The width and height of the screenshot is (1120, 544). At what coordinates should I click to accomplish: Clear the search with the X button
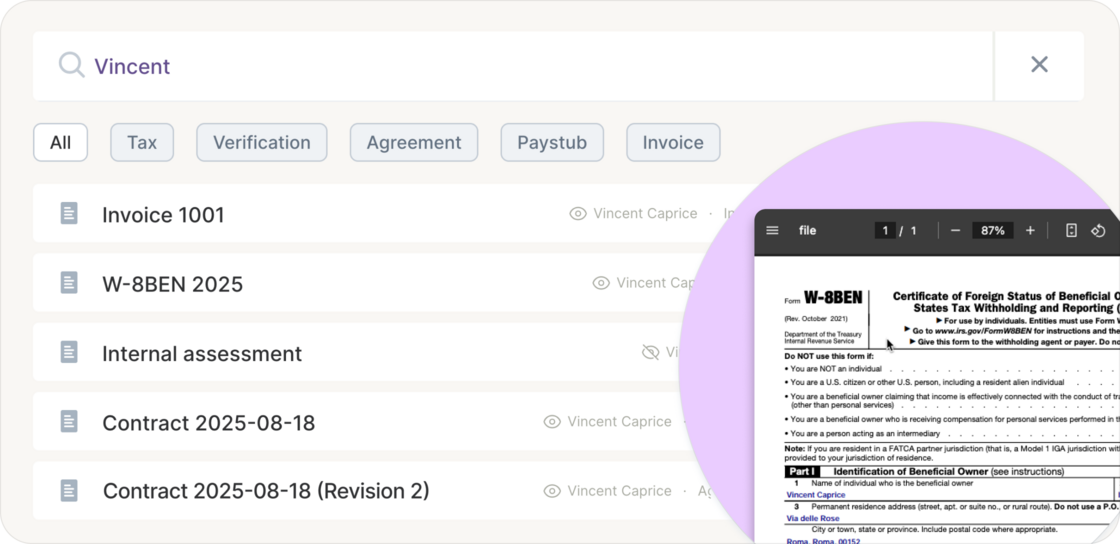point(1039,65)
